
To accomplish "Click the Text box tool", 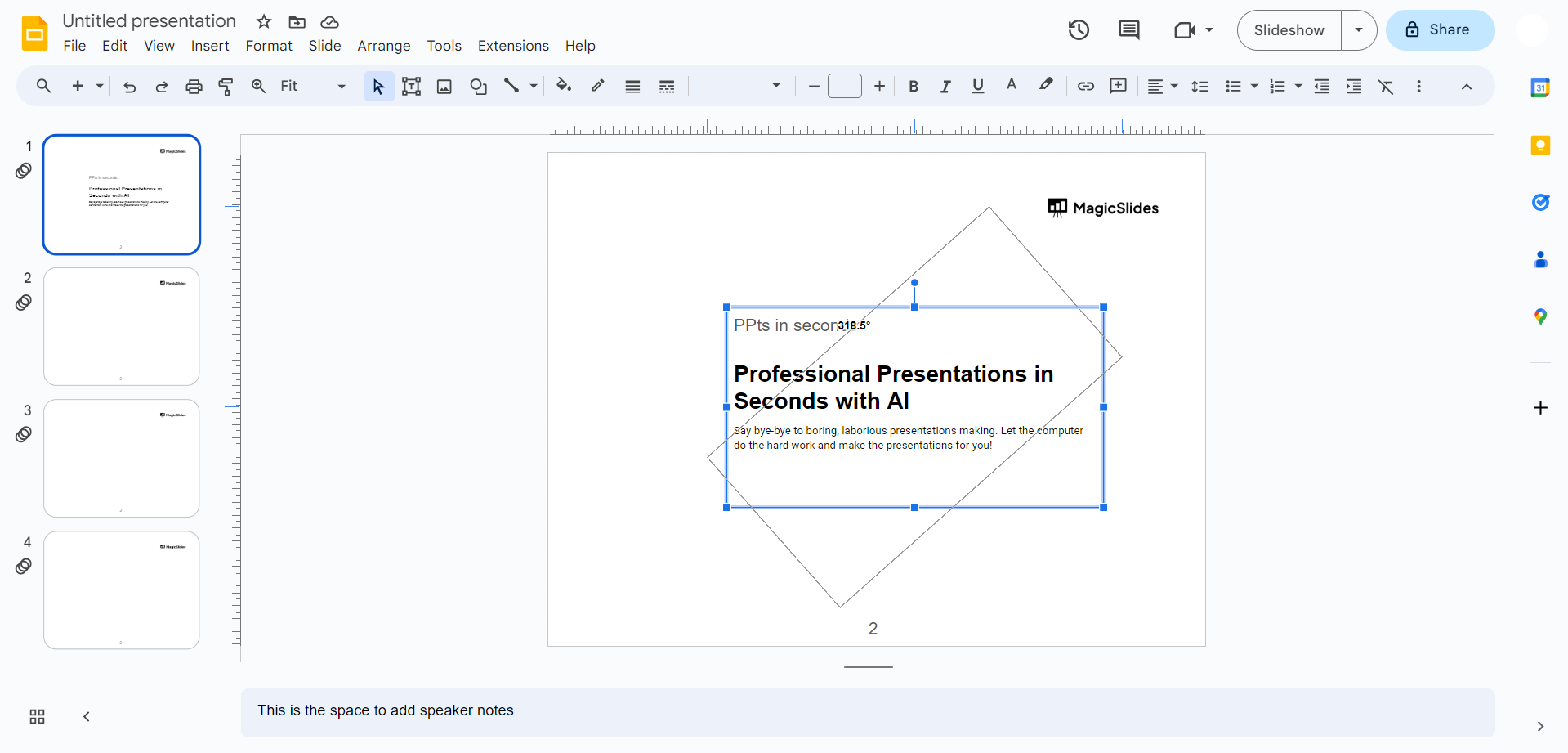I will [411, 86].
